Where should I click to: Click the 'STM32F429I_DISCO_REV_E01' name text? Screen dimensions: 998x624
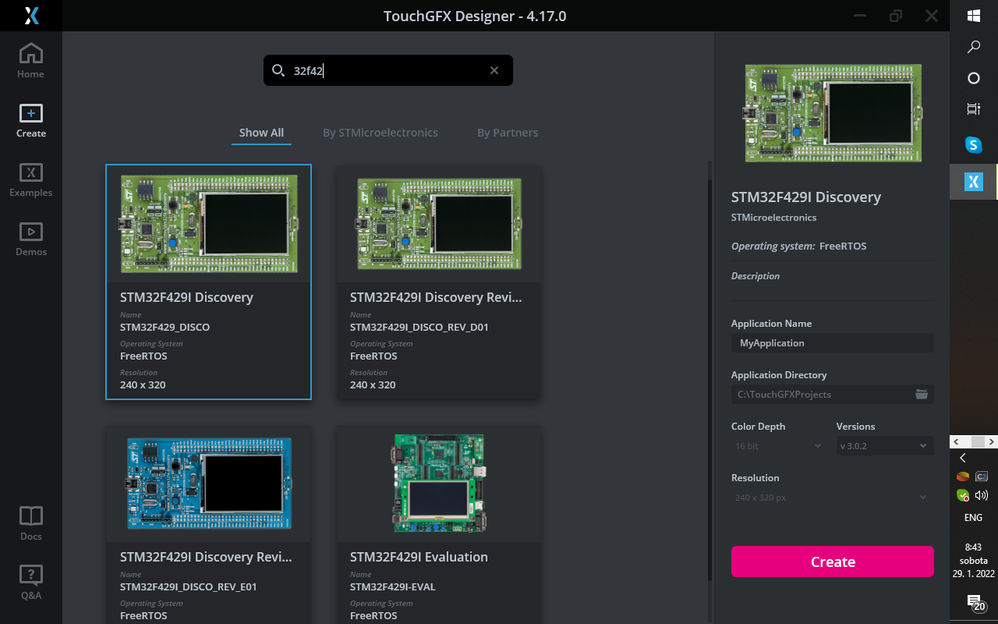[188, 587]
